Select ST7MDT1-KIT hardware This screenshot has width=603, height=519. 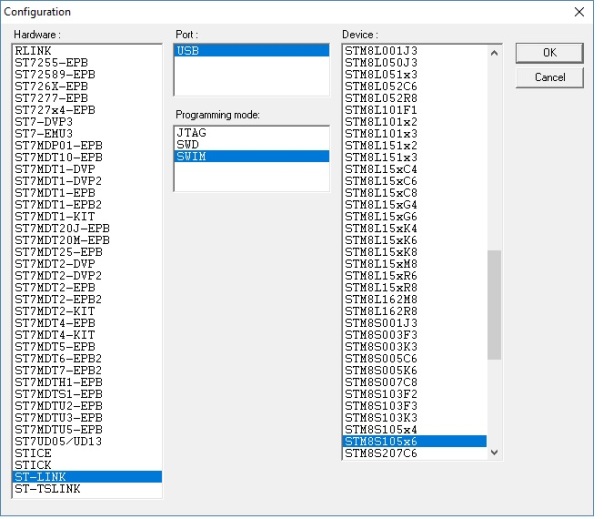click(x=87, y=216)
